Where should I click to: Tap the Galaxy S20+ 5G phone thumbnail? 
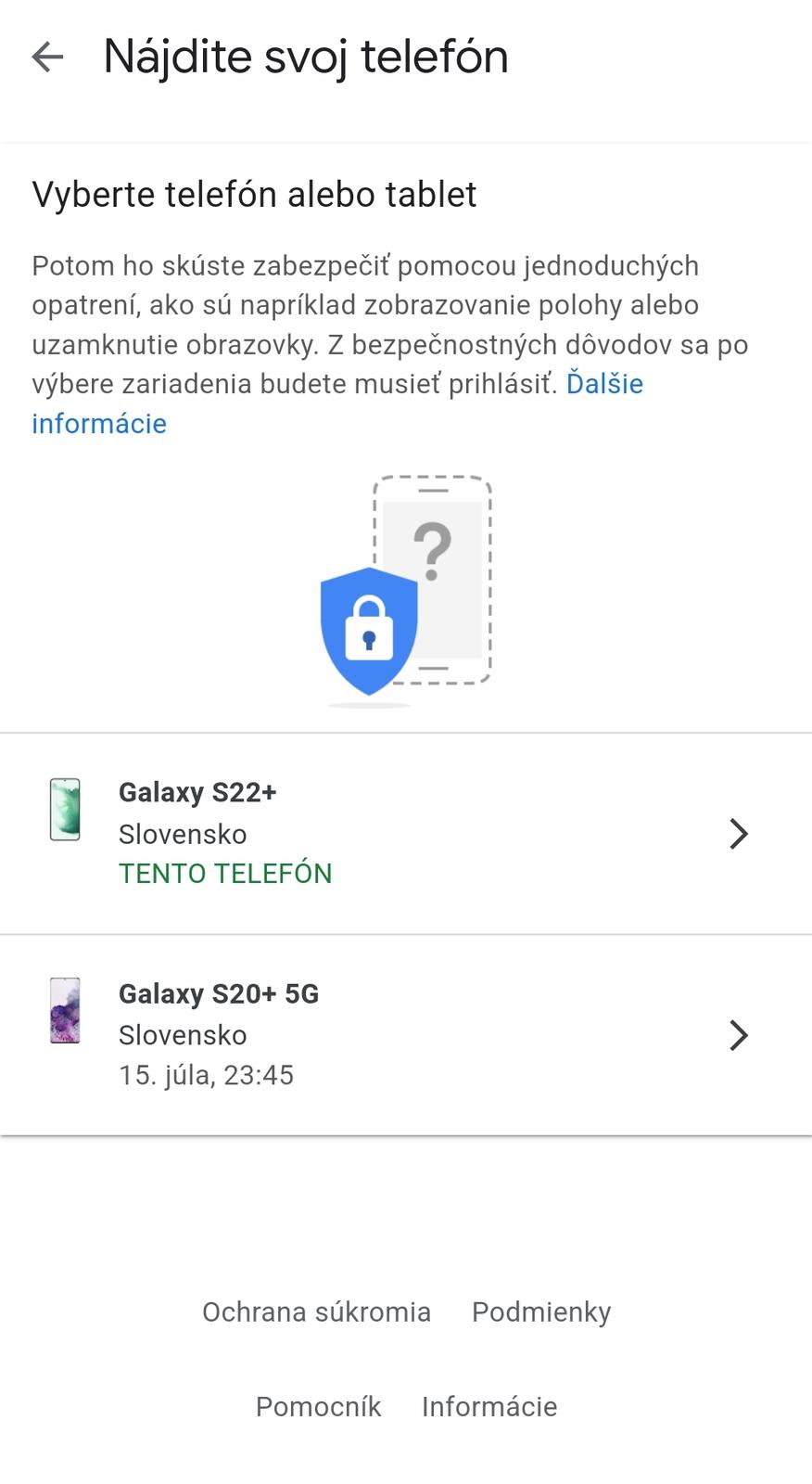[x=65, y=1011]
